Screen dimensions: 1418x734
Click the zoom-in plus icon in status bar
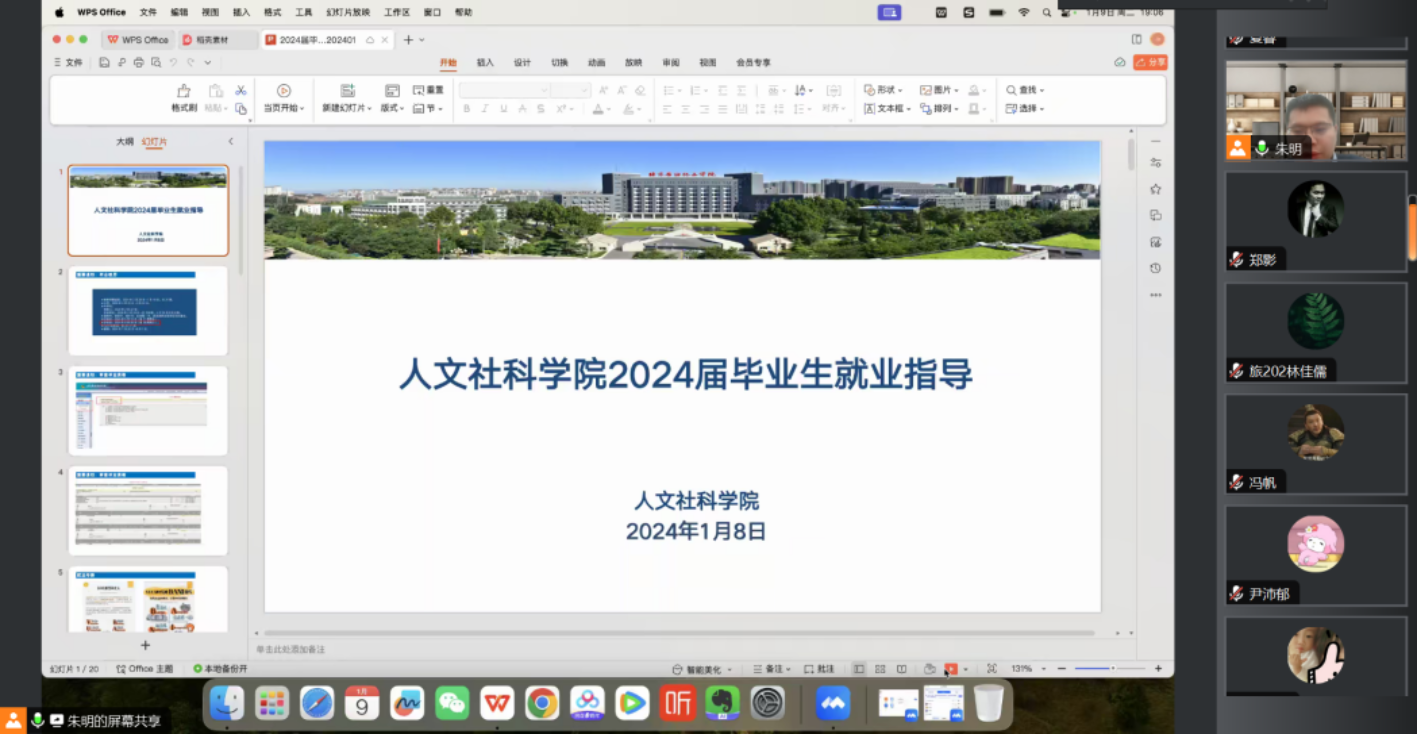click(x=1158, y=669)
